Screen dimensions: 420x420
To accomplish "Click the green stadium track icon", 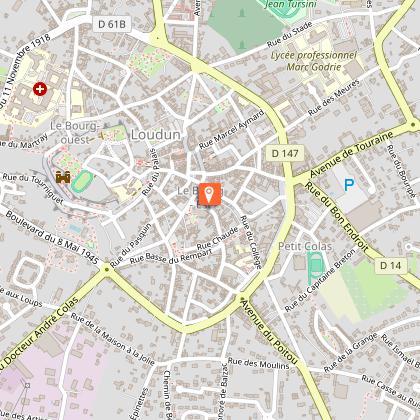I will click(x=82, y=181).
